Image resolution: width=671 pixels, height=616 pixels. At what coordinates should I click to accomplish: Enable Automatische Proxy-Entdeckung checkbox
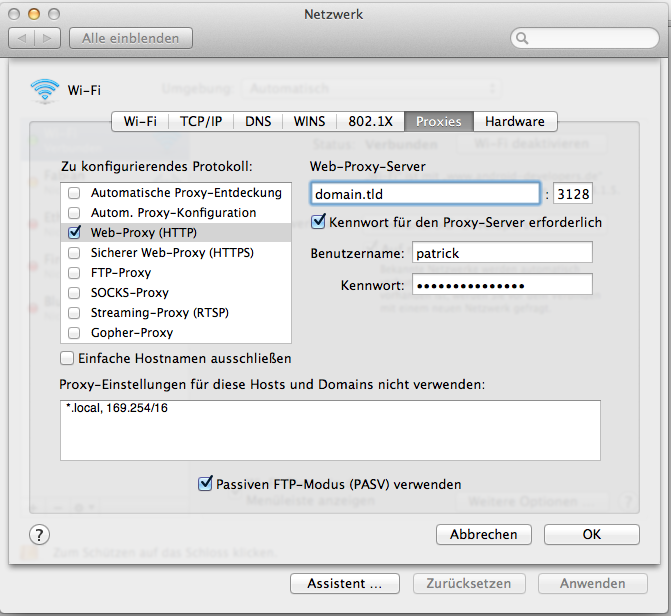tap(74, 193)
